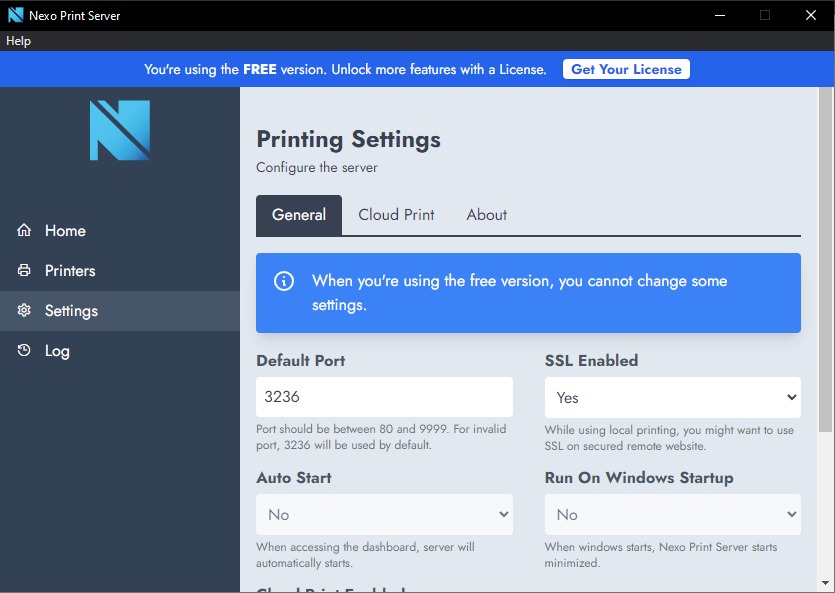Click the Run On Windows Startup label
This screenshot has height=593, width=835.
point(639,477)
